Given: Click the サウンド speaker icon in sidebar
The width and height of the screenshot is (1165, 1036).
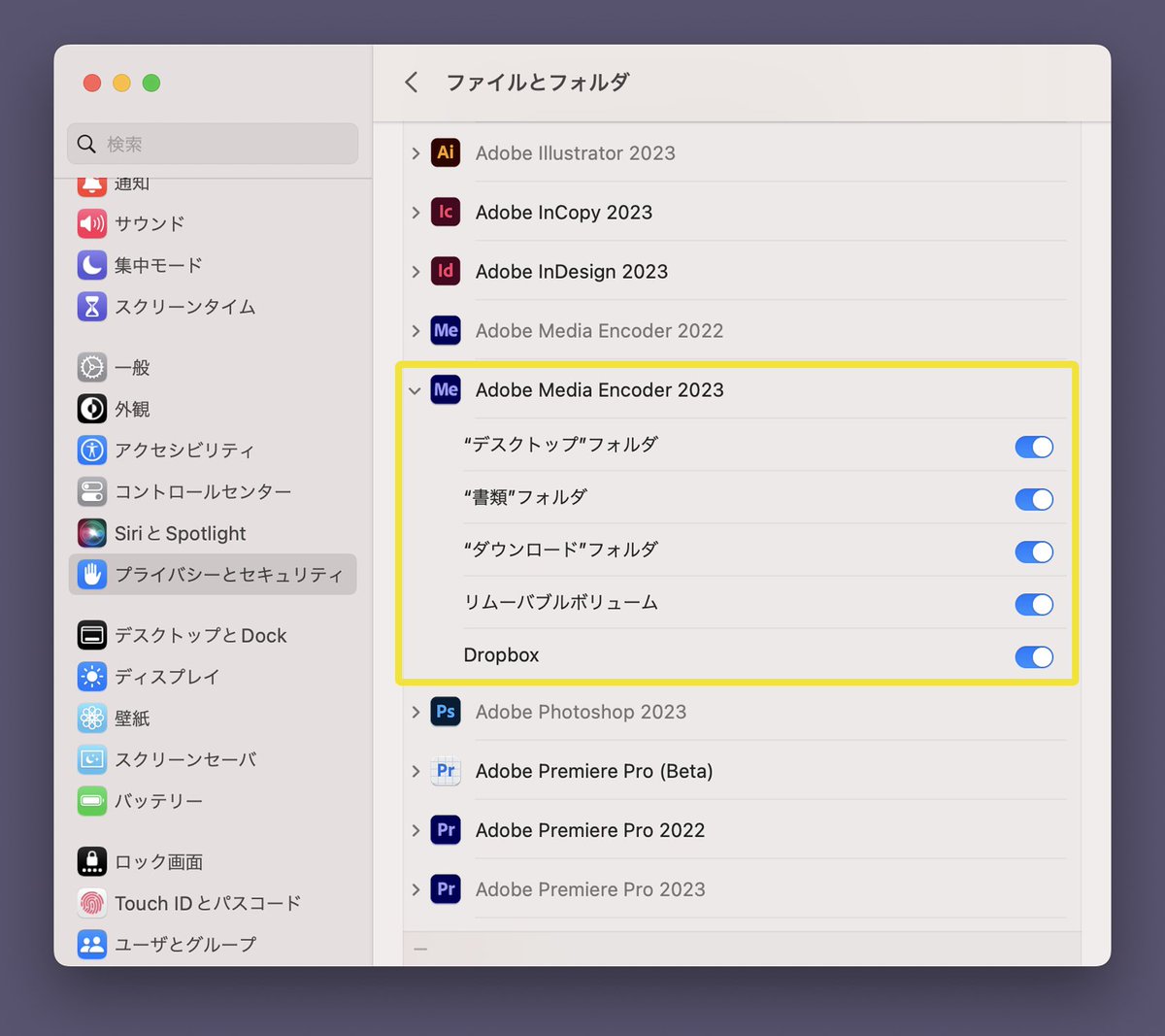Looking at the screenshot, I should [92, 223].
